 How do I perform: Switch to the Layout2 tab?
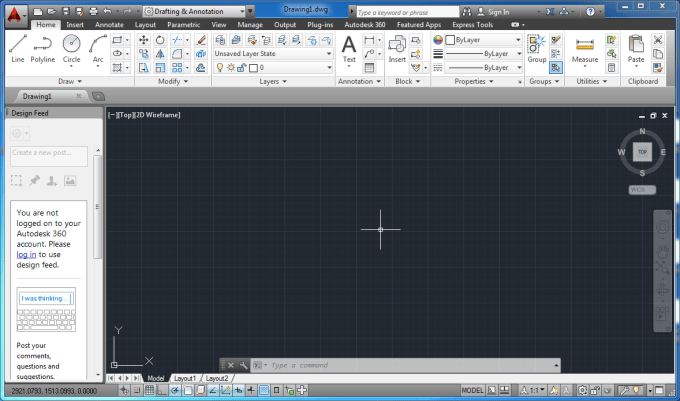point(217,378)
